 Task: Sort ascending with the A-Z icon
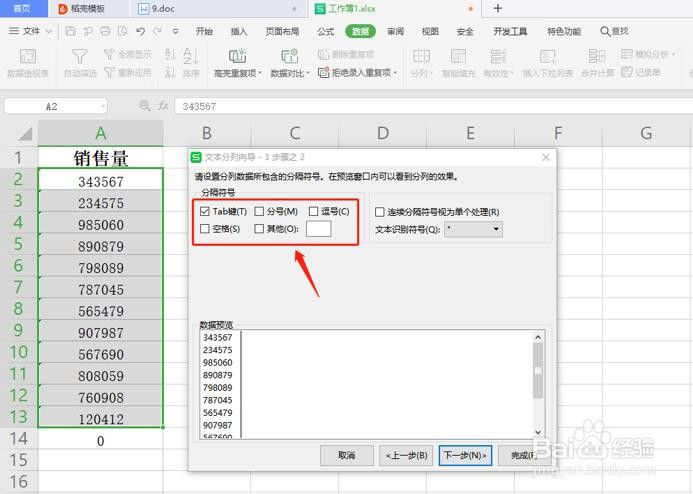tap(170, 54)
